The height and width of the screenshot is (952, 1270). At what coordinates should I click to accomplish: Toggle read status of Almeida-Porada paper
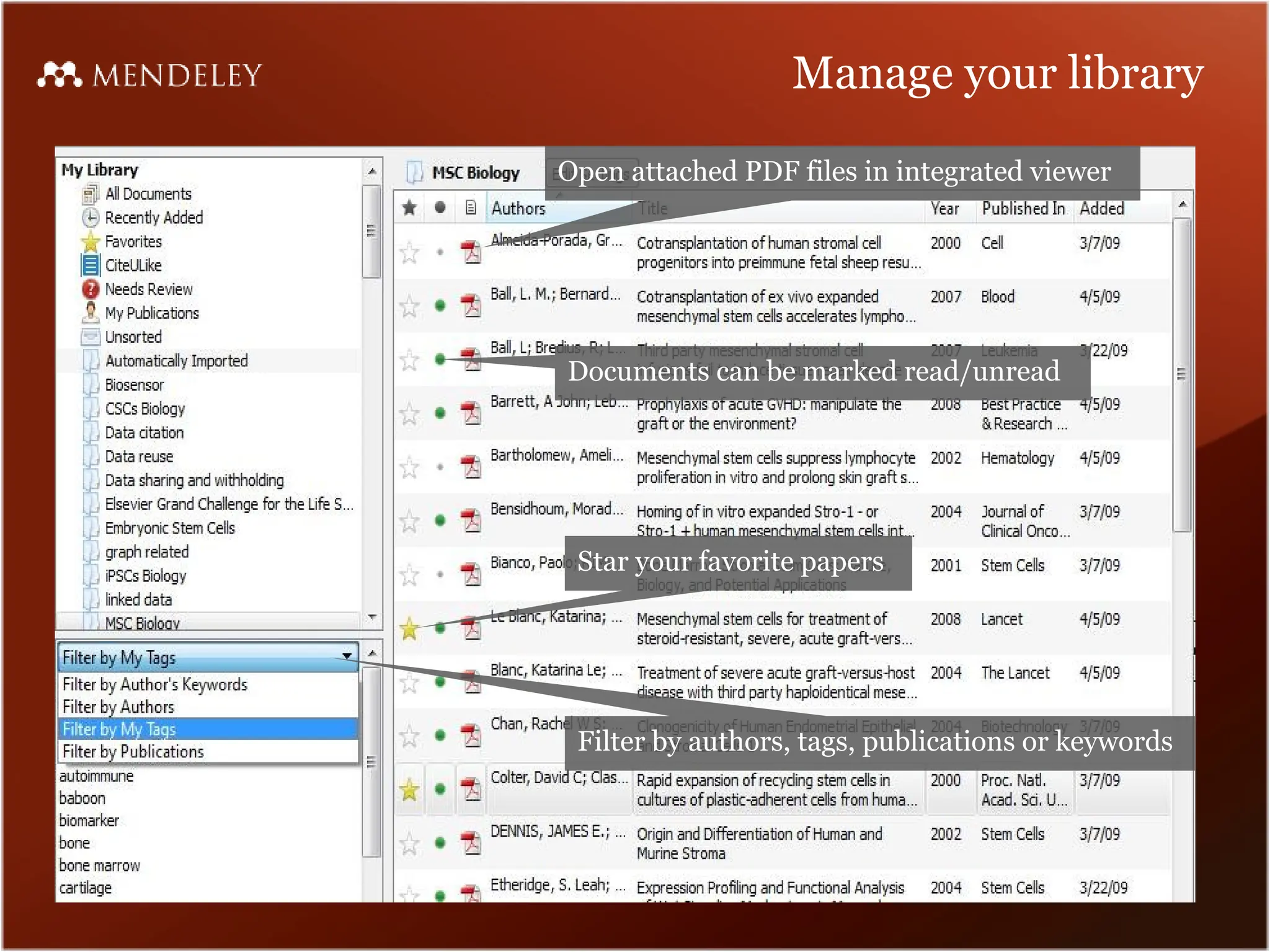point(440,252)
